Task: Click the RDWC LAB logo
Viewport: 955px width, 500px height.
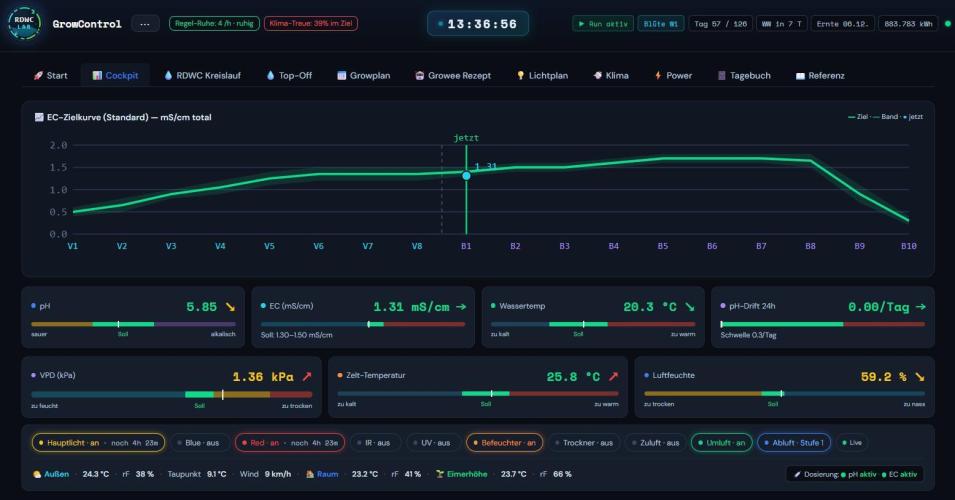Action: tap(24, 24)
